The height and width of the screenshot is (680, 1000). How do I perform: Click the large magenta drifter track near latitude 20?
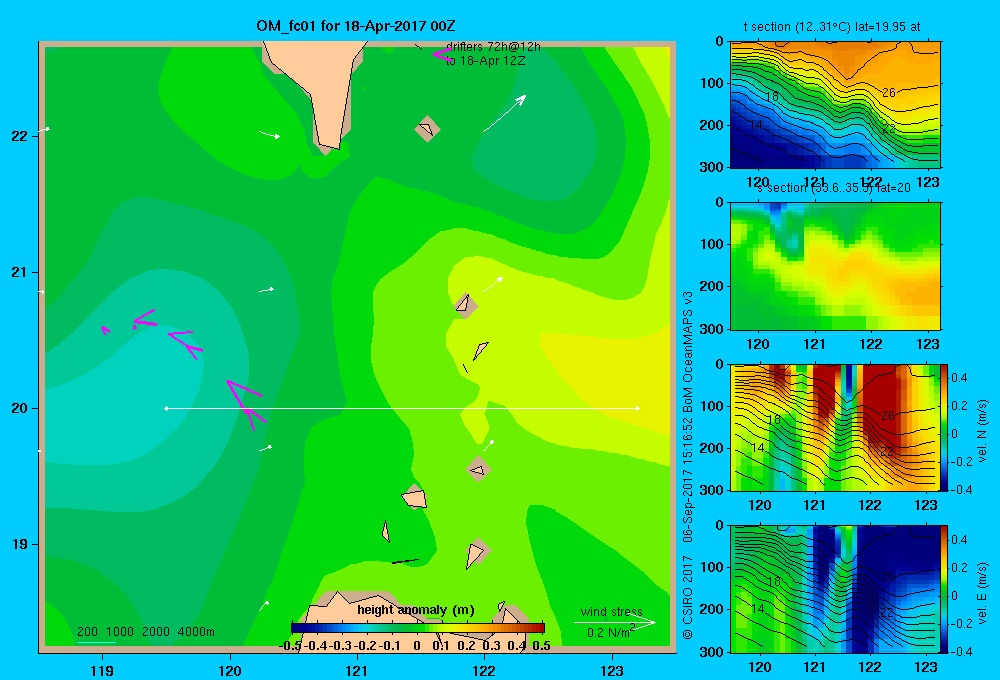coord(246,405)
